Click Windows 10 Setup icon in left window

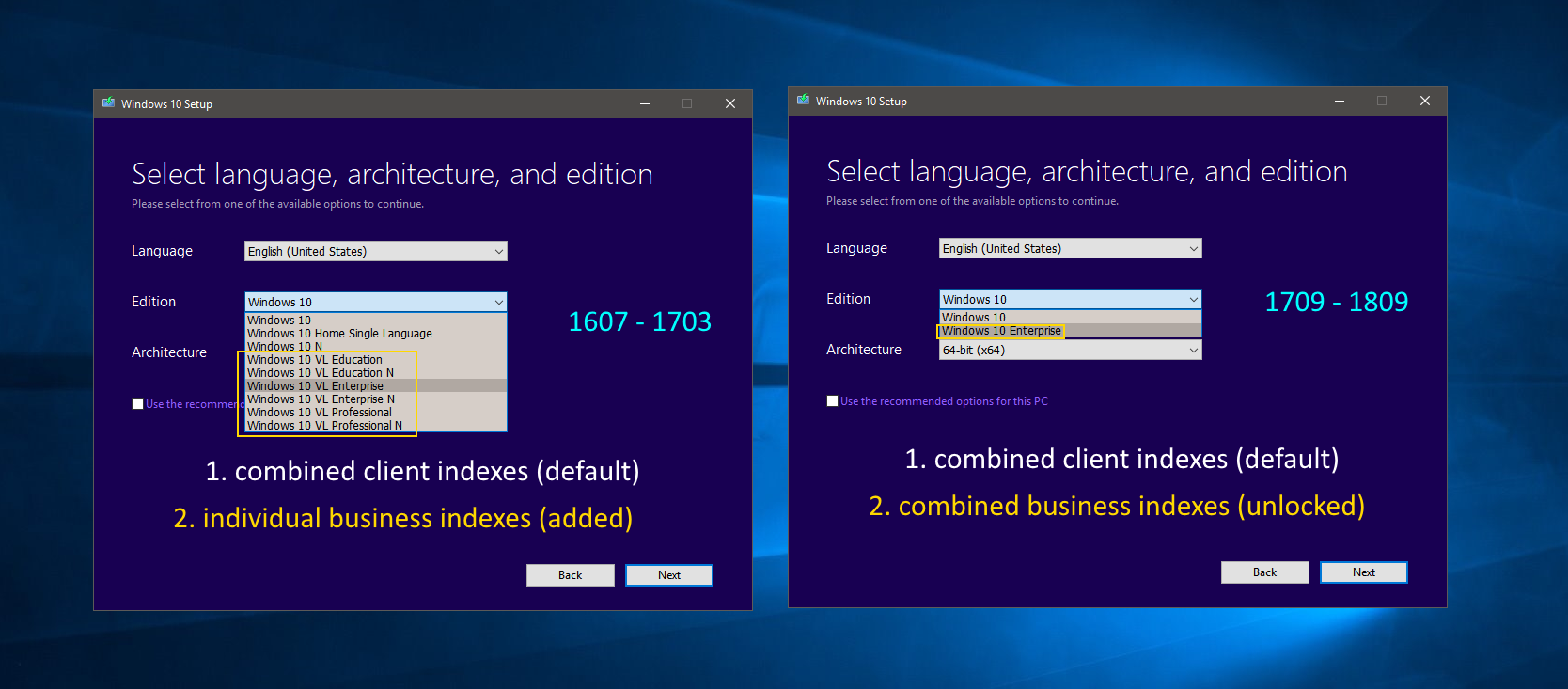point(108,103)
